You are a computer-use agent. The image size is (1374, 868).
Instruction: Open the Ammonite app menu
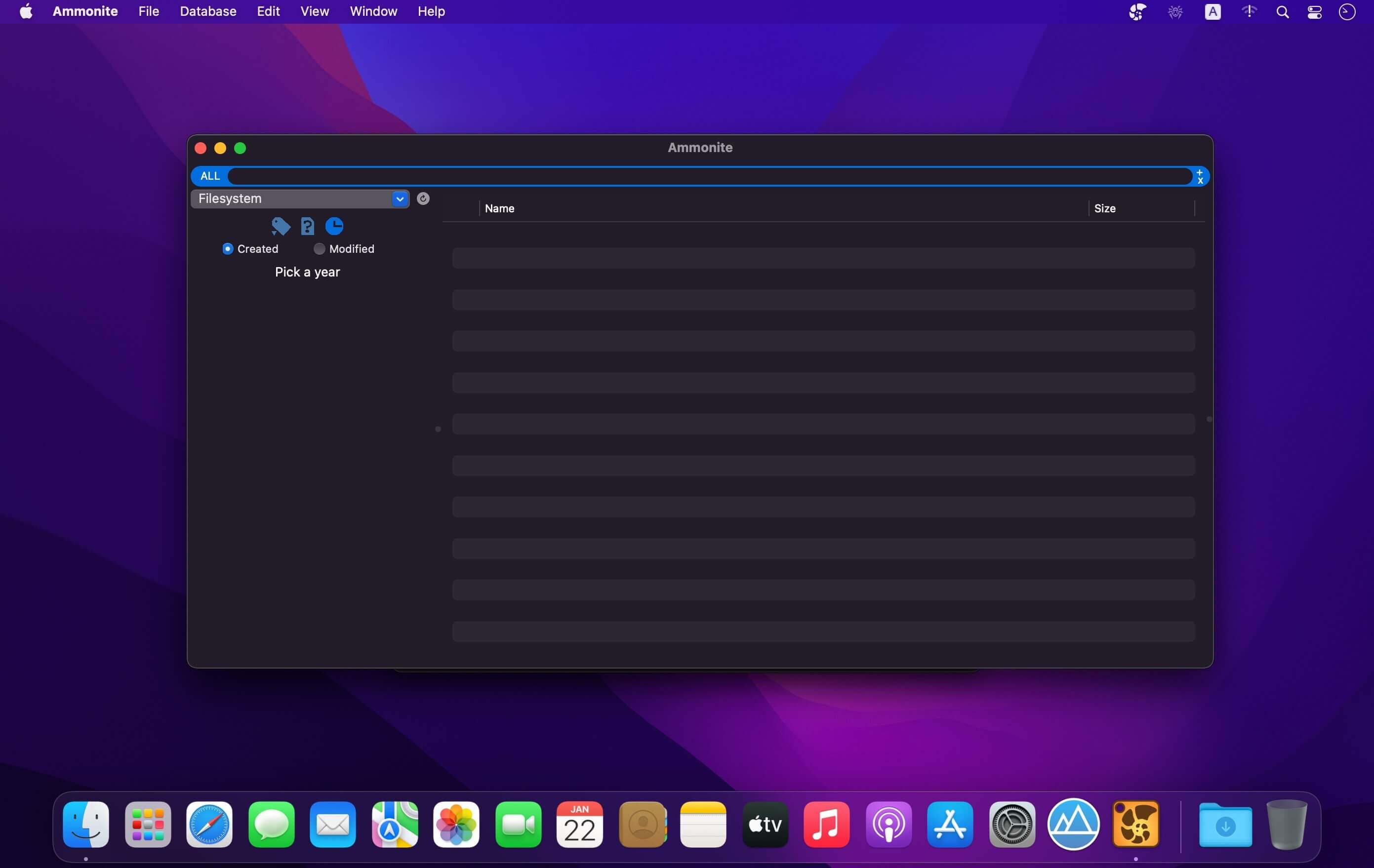pos(85,11)
